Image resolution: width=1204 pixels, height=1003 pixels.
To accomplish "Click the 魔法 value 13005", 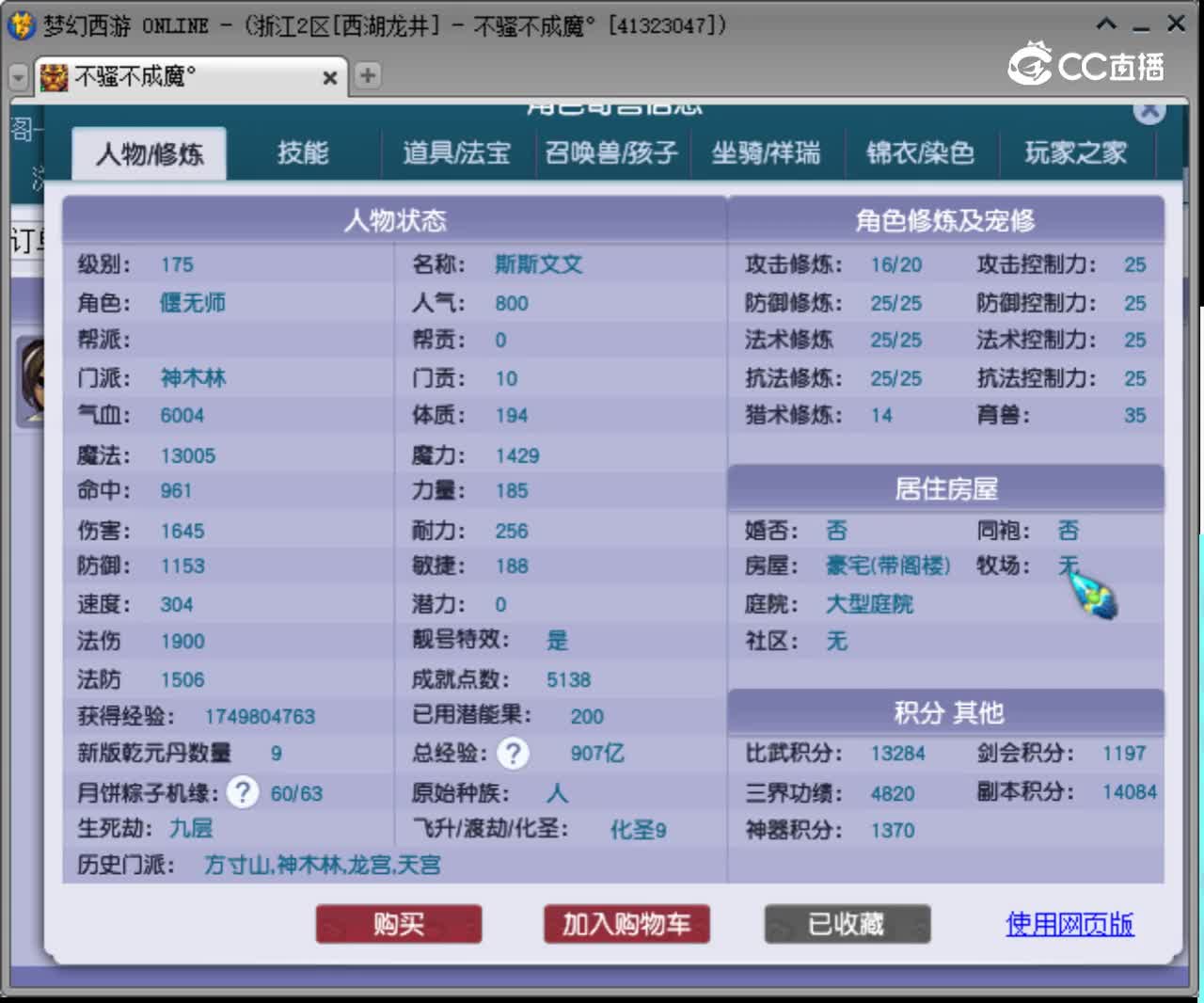I will point(188,455).
